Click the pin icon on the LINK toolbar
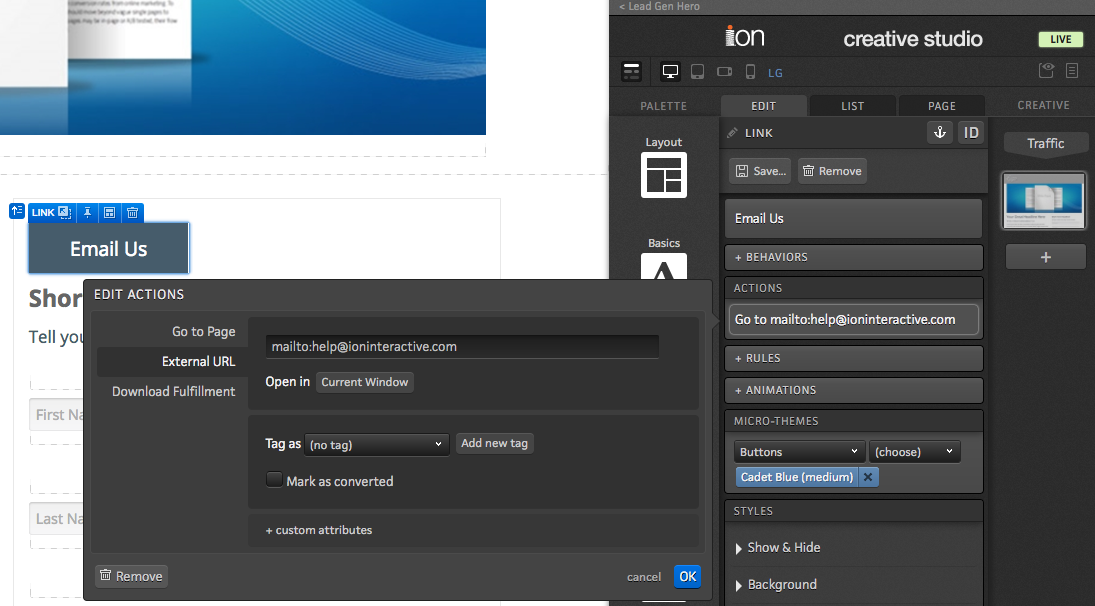 [x=87, y=212]
